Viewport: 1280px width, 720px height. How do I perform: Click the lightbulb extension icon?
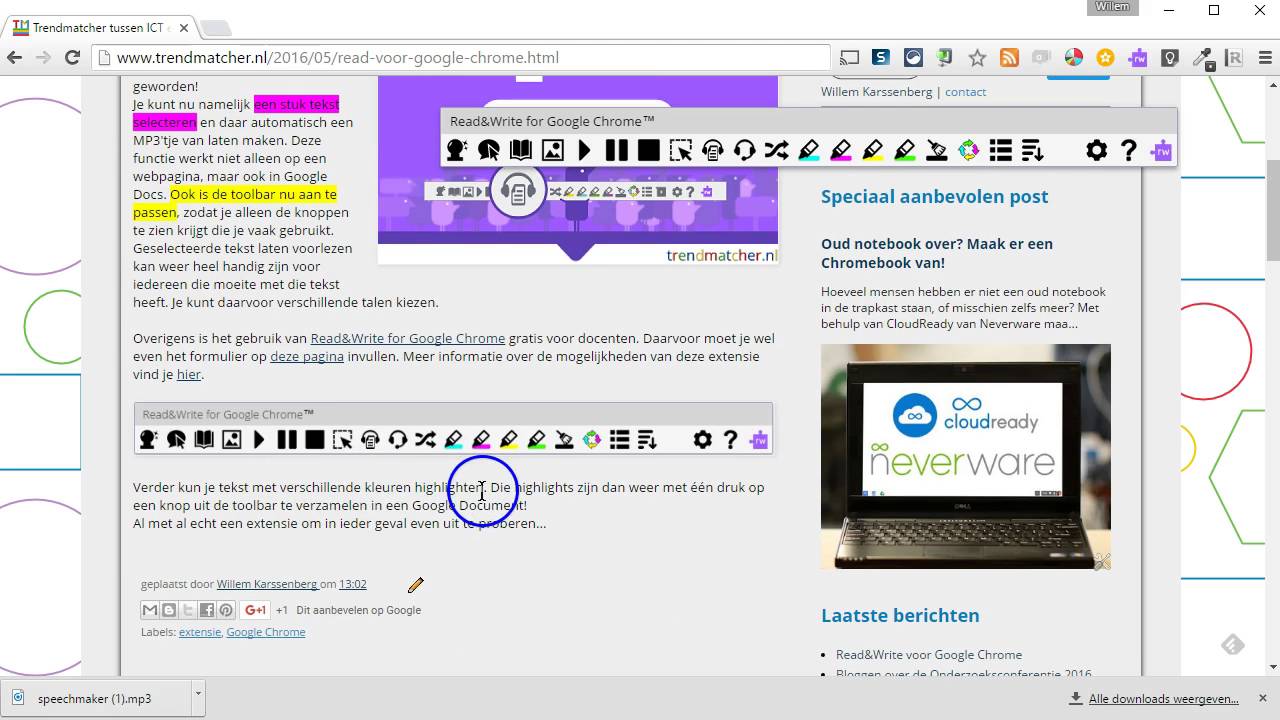pyautogui.click(x=1169, y=58)
